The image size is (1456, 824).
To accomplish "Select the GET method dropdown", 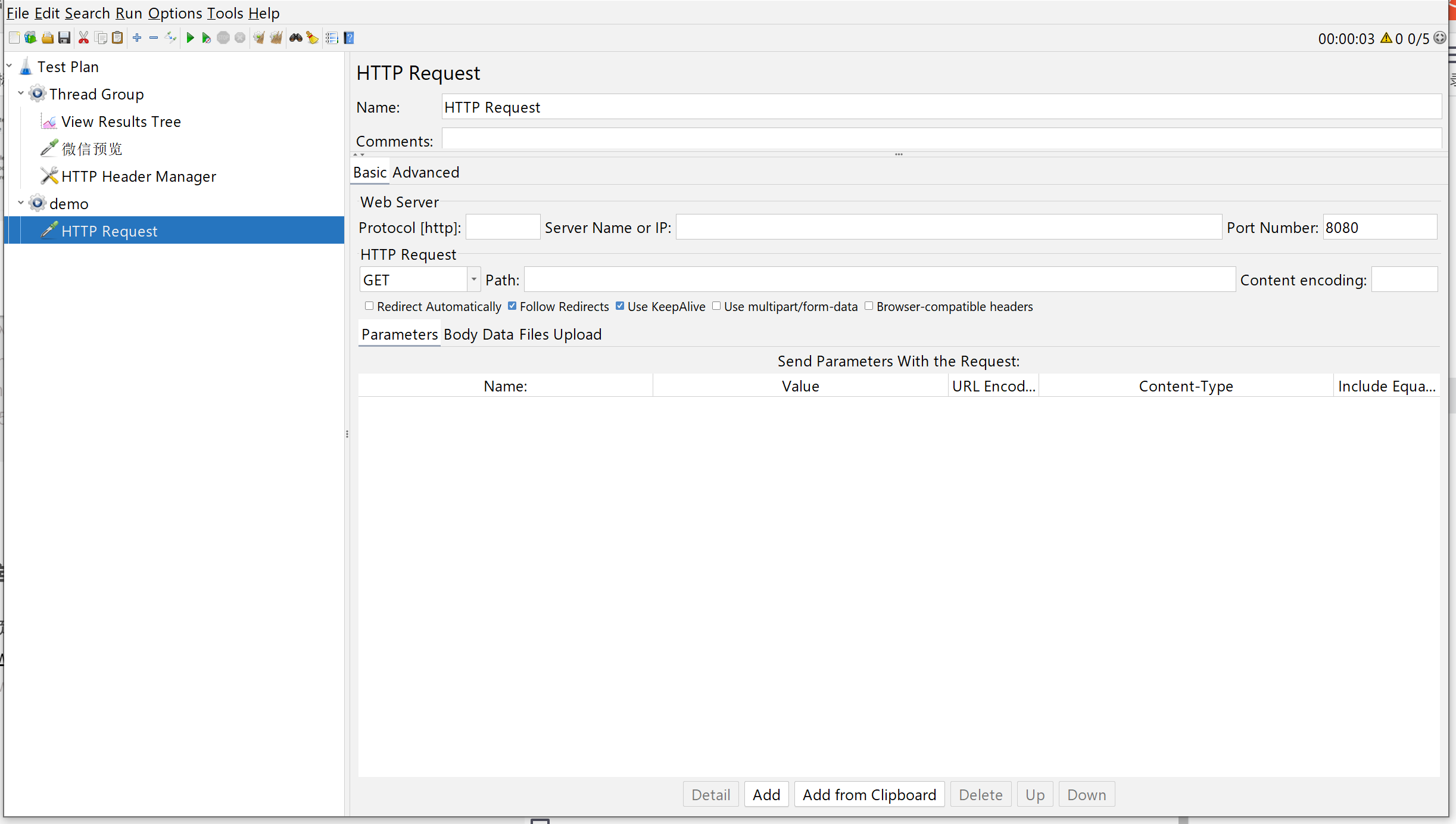I will pos(419,280).
